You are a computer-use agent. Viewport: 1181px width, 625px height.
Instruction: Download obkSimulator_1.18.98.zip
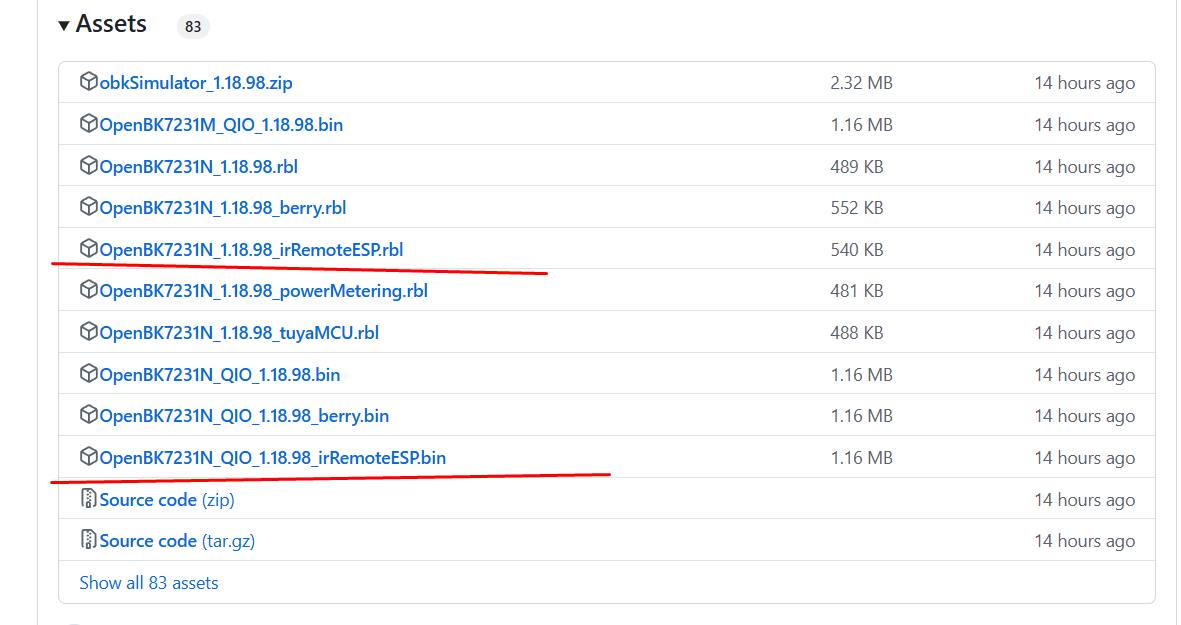coord(196,83)
